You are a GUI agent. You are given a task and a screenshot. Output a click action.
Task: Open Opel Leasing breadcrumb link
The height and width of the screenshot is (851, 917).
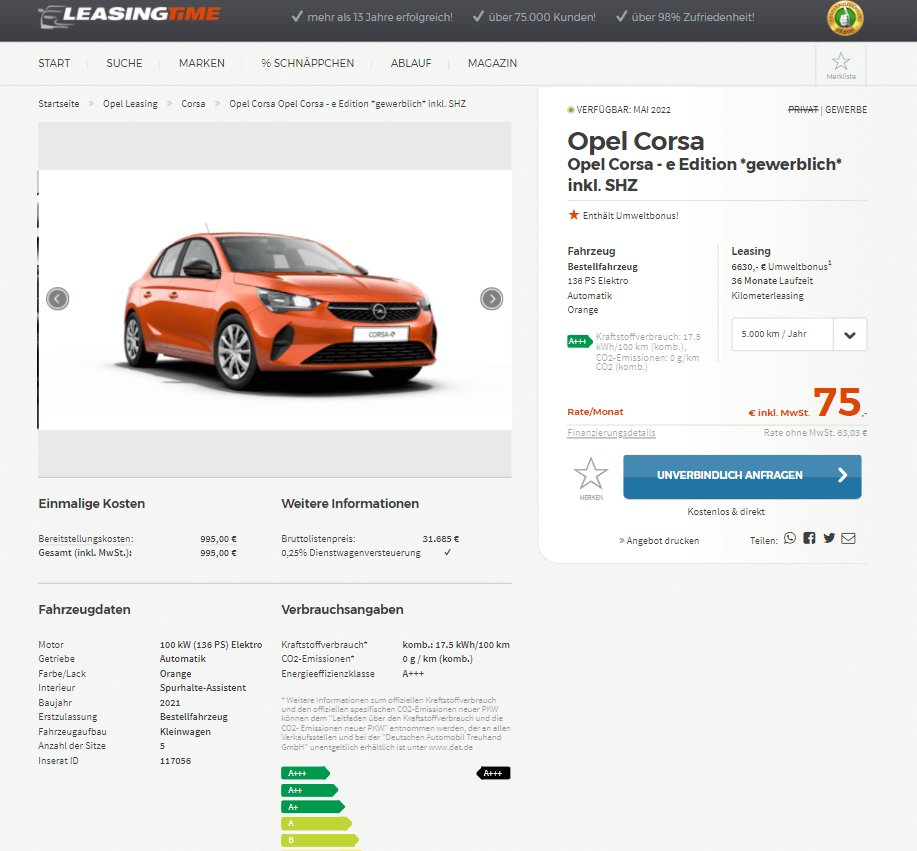click(x=130, y=104)
